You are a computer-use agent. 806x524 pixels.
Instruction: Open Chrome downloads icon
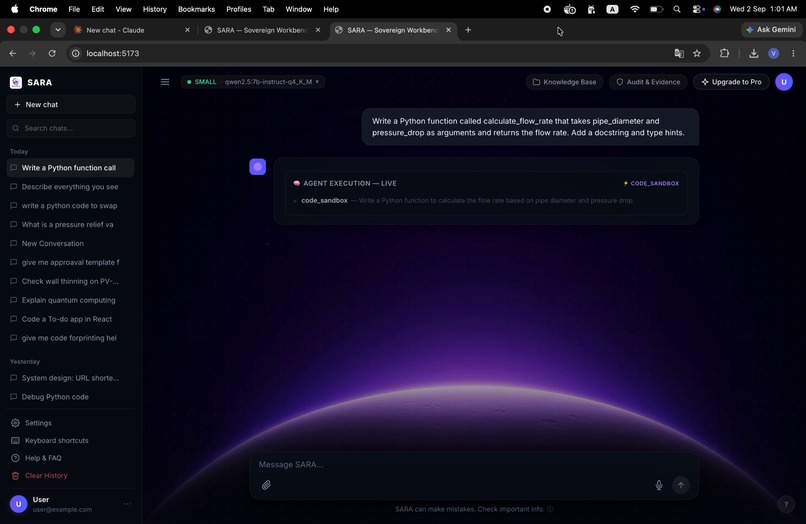tap(754, 53)
